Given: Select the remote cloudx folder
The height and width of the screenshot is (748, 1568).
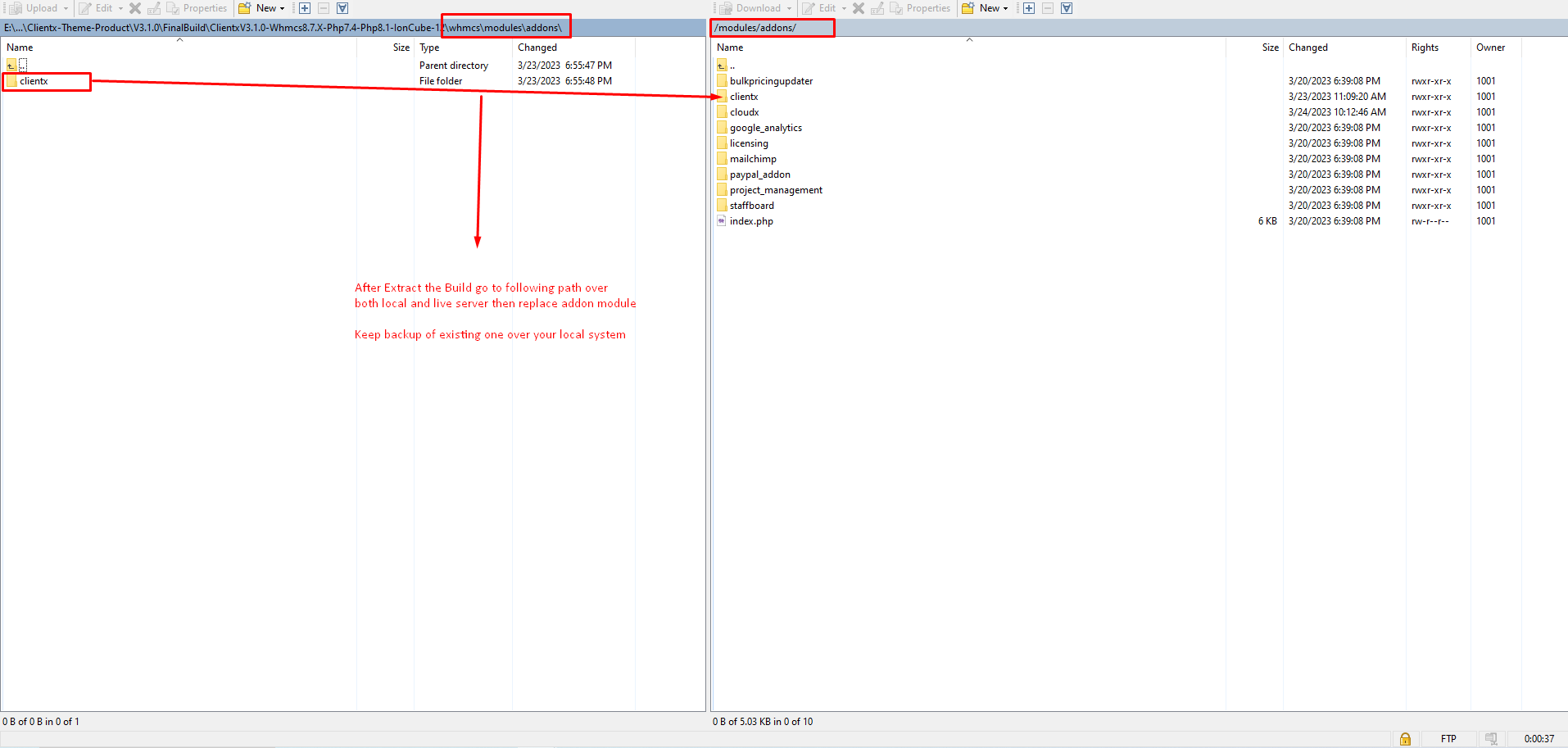Looking at the screenshot, I should 744,112.
